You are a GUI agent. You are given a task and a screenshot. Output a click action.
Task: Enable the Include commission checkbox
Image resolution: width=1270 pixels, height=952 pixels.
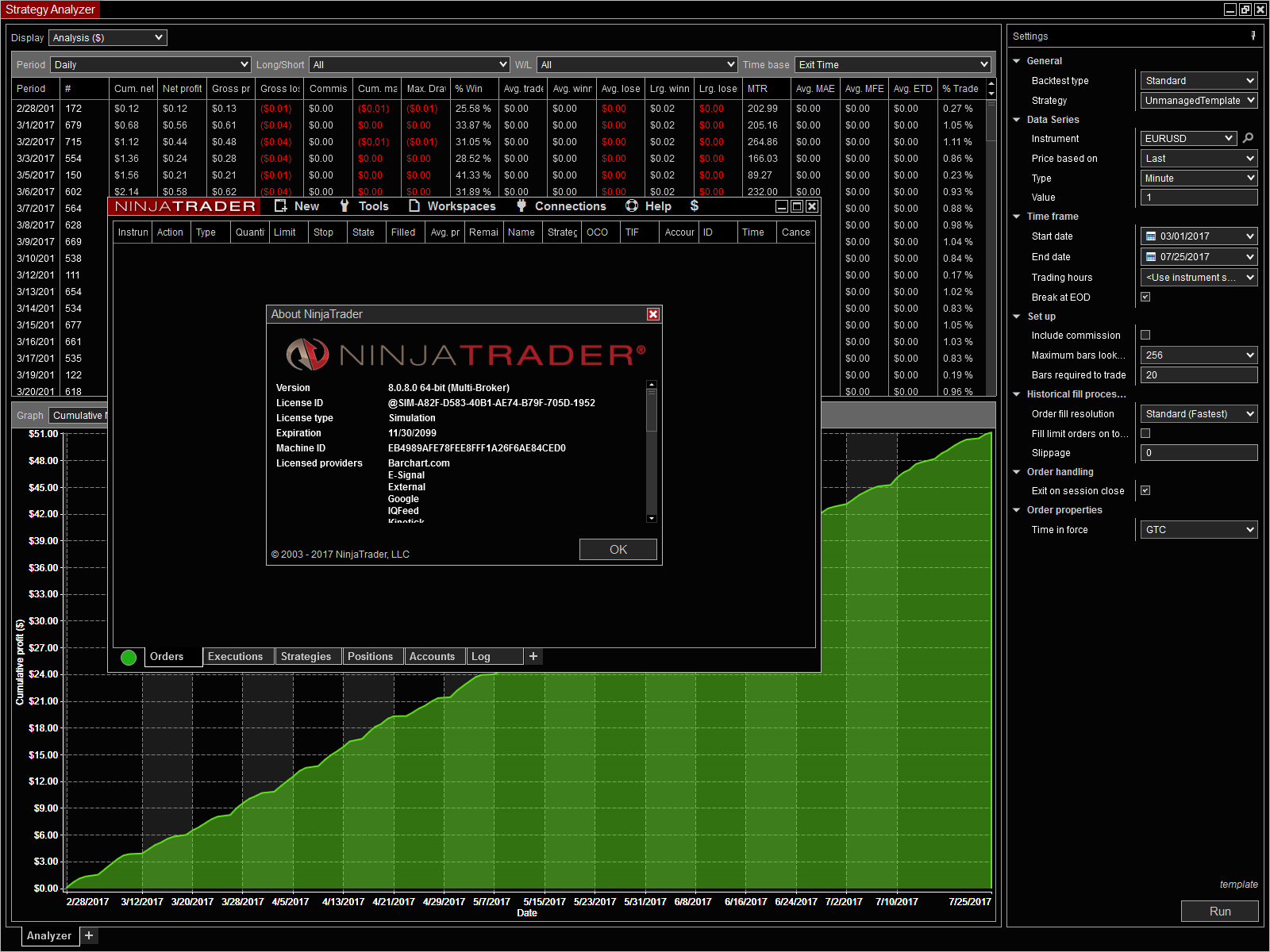1145,335
